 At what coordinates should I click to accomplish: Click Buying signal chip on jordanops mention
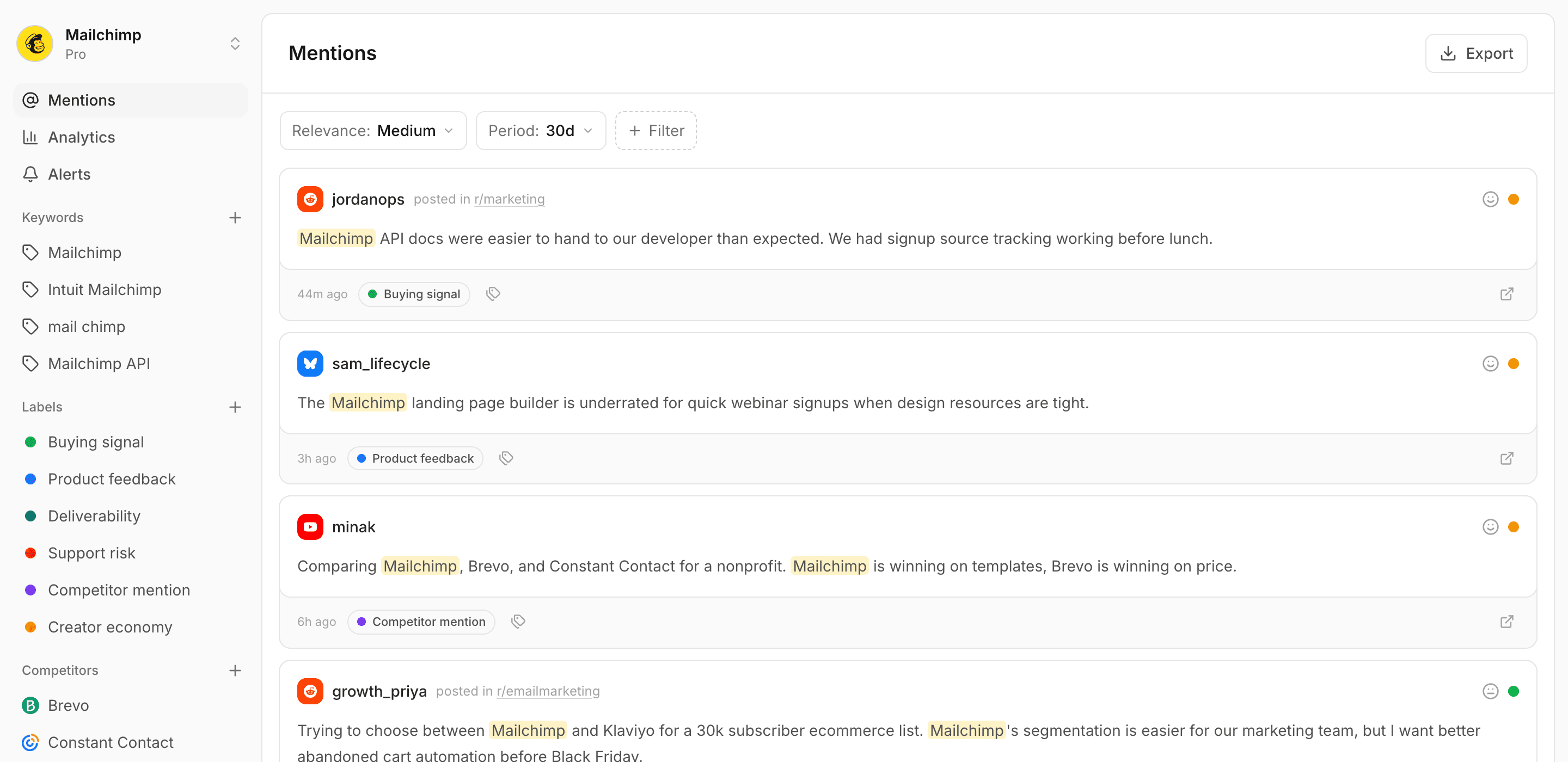tap(414, 294)
